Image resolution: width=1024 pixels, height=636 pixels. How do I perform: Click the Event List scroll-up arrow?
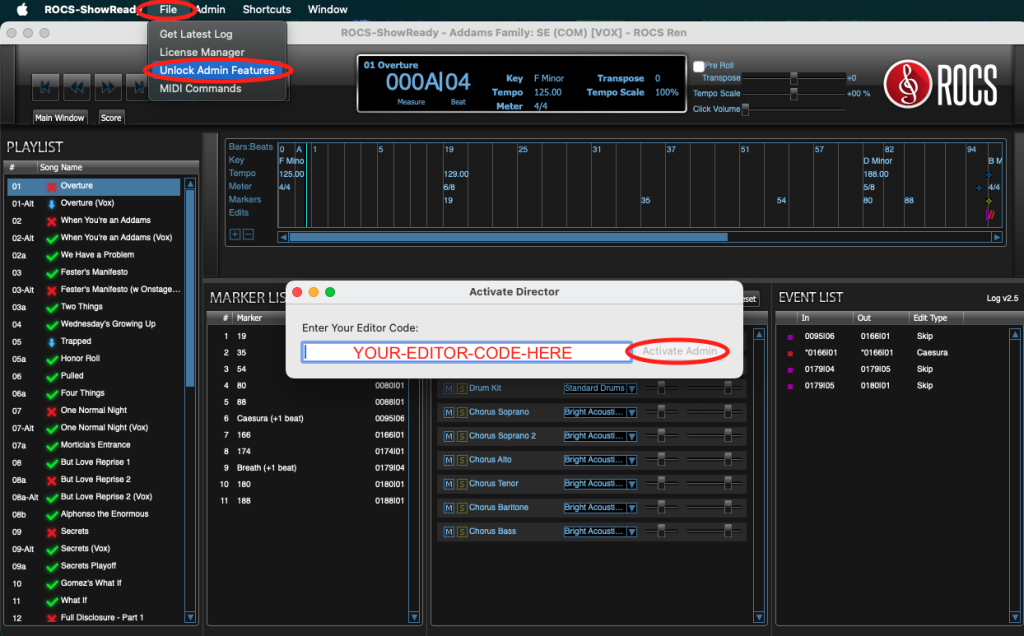[x=1015, y=334]
